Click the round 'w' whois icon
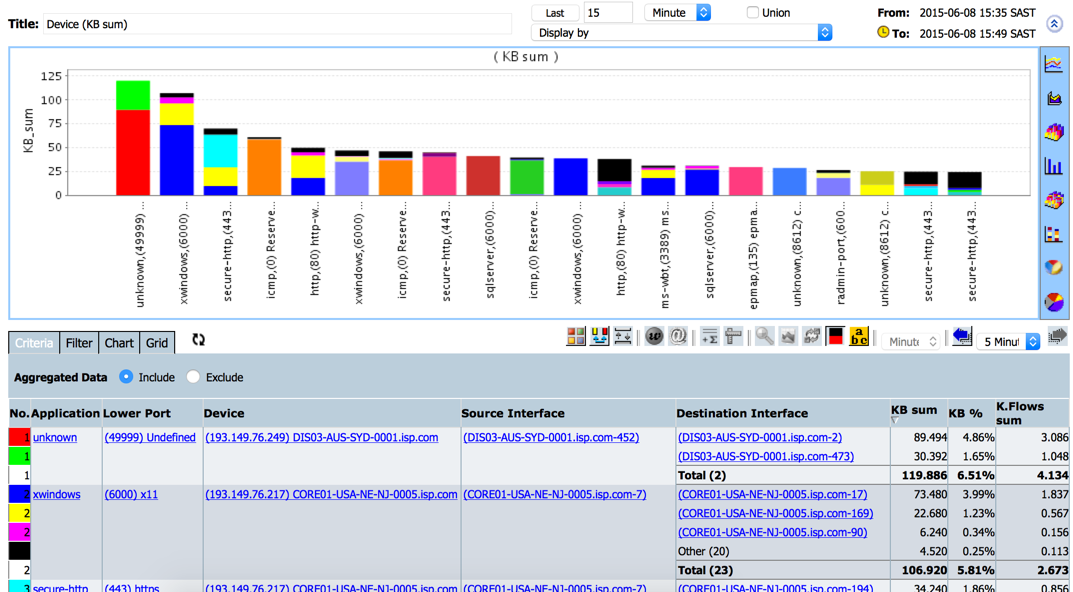The image size is (1073, 592). (654, 336)
